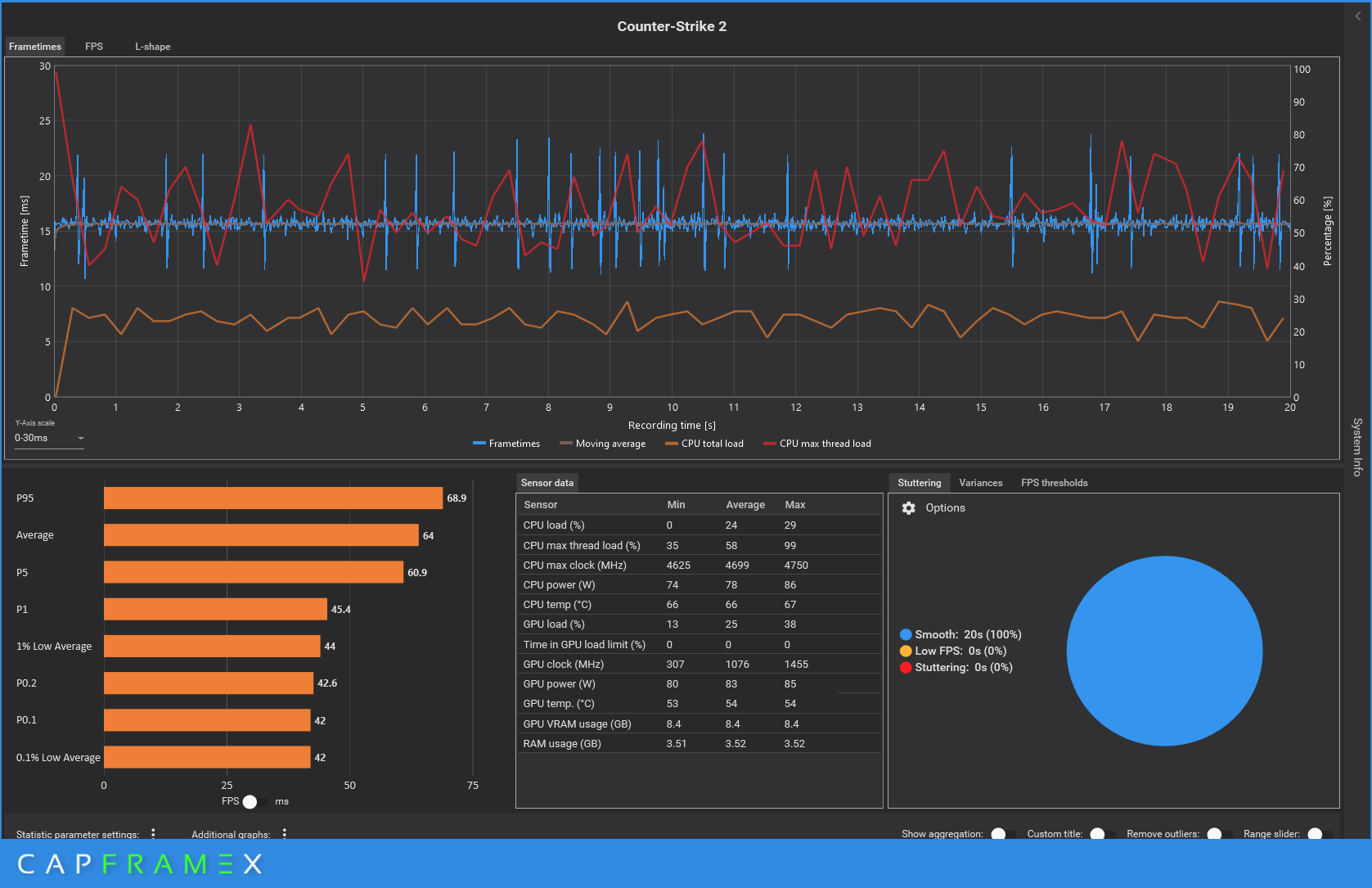Viewport: 1372px width, 888px height.
Task: Open Statistic parameter settings menu dots
Action: point(153,833)
